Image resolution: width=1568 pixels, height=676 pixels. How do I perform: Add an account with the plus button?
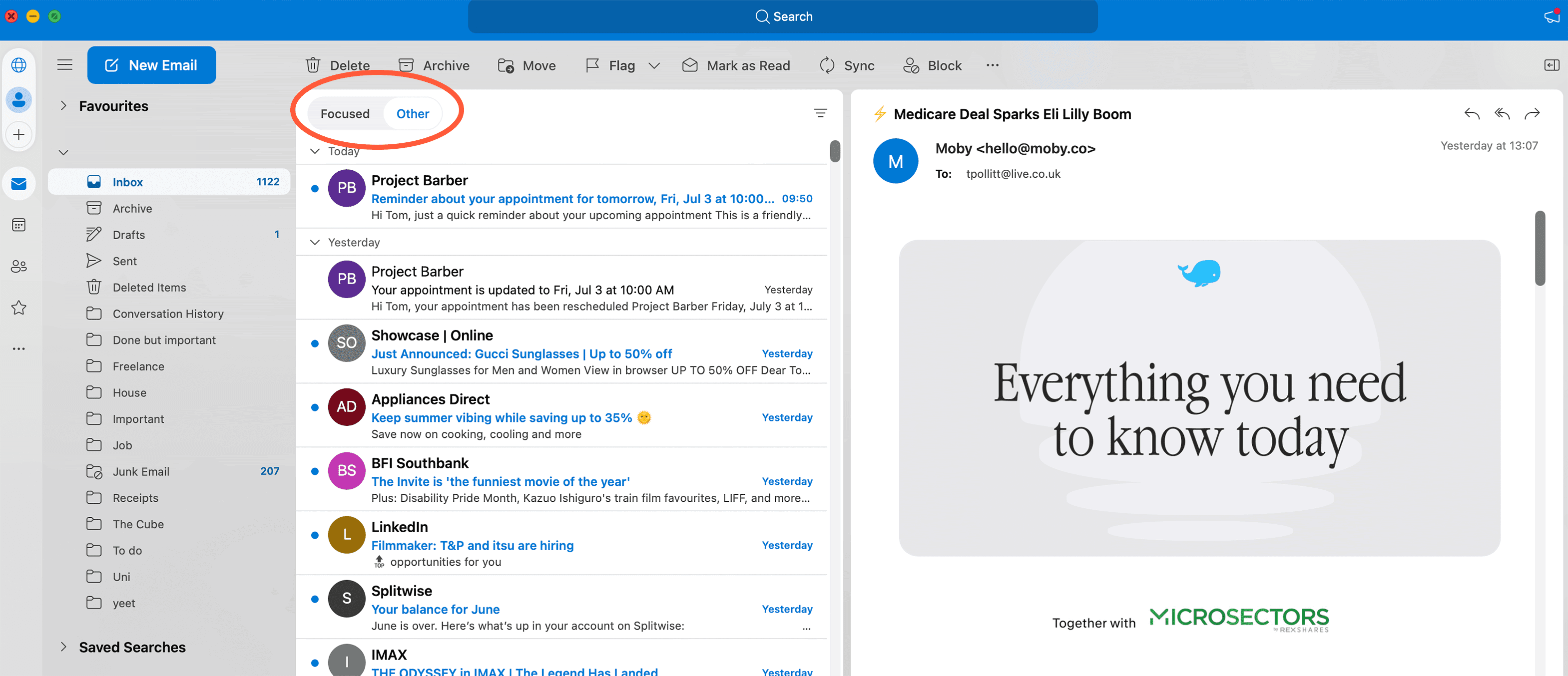19,134
